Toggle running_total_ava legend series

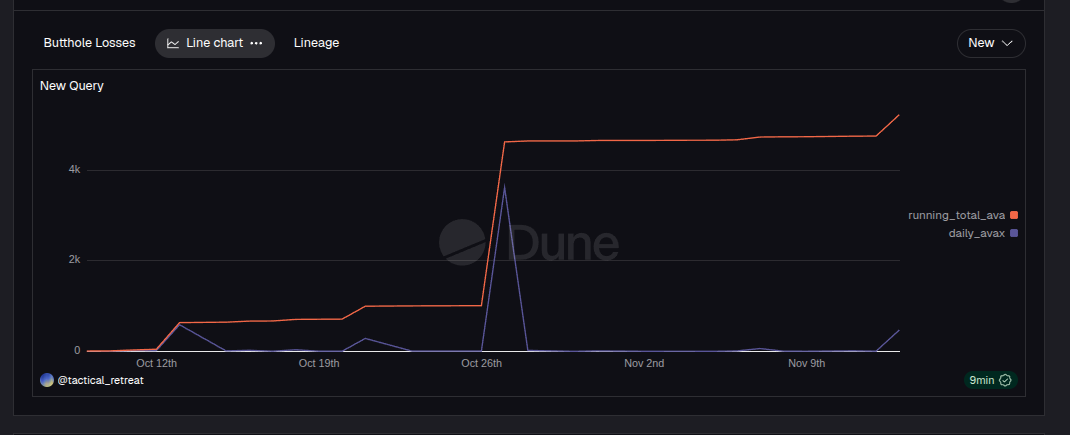coord(962,215)
